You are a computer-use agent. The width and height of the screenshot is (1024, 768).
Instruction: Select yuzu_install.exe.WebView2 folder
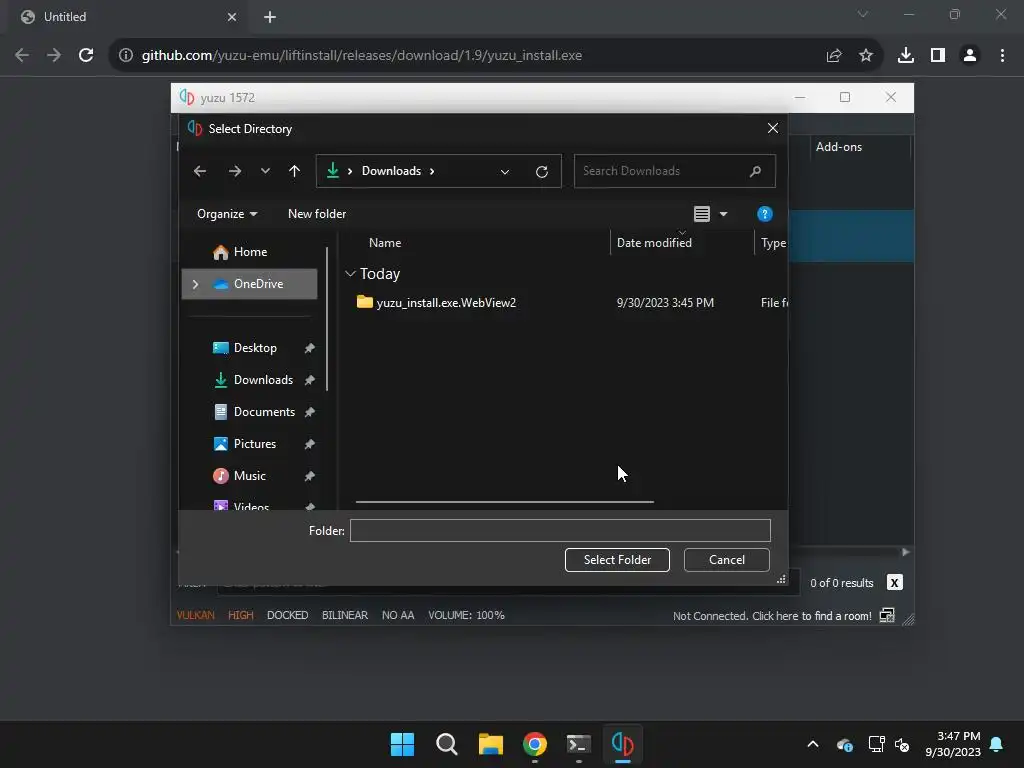click(446, 302)
